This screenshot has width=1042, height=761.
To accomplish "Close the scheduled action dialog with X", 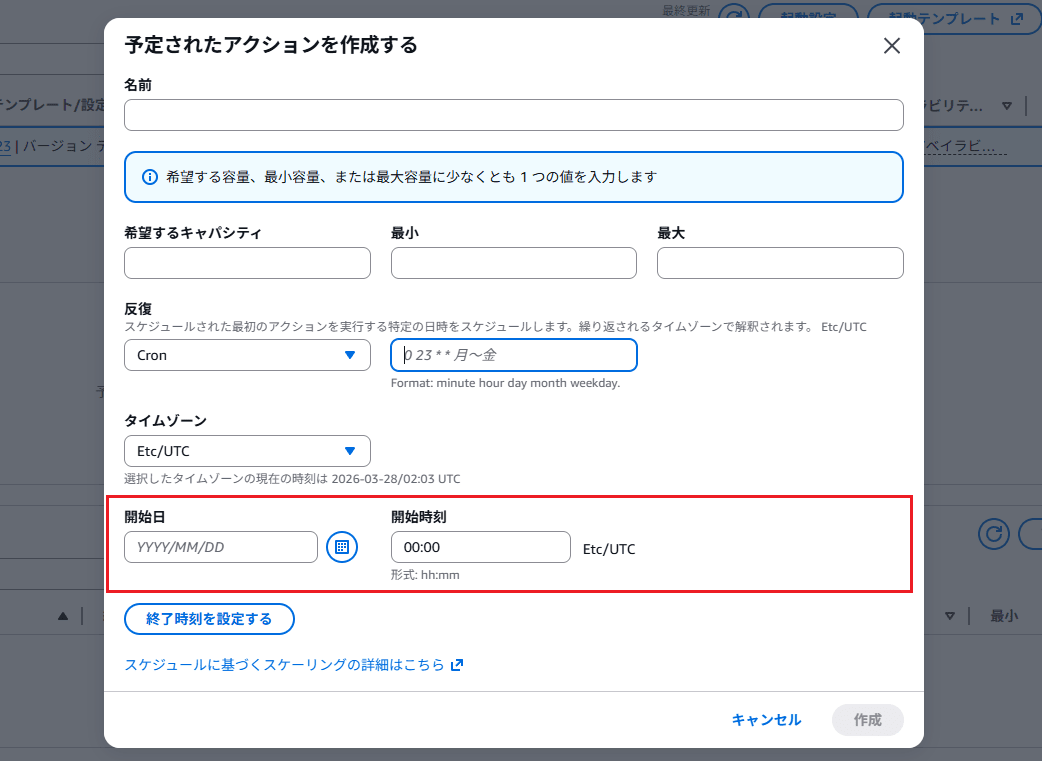I will (892, 45).
